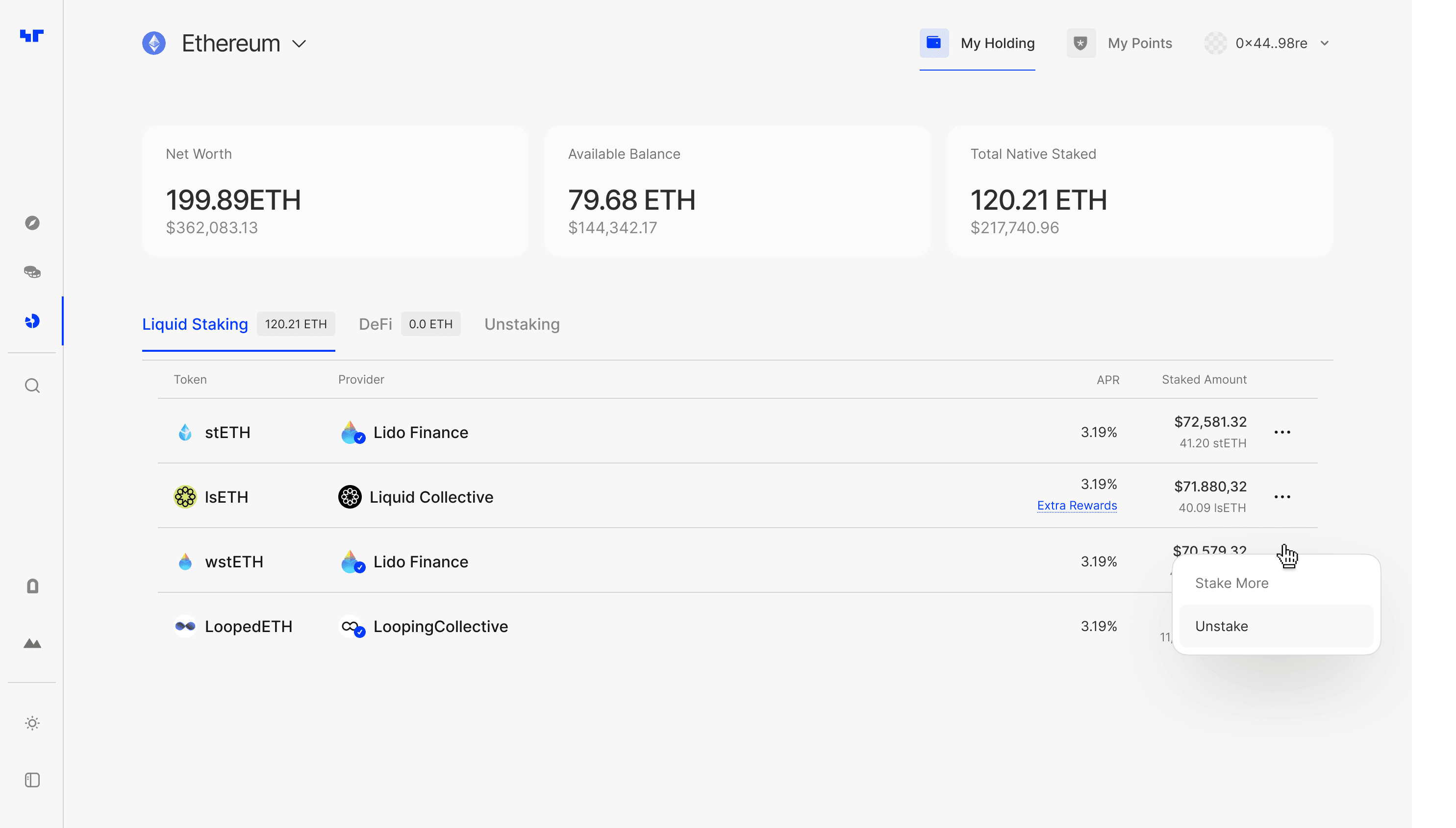
Task: Switch to the Unstaking tab
Action: coord(522,324)
